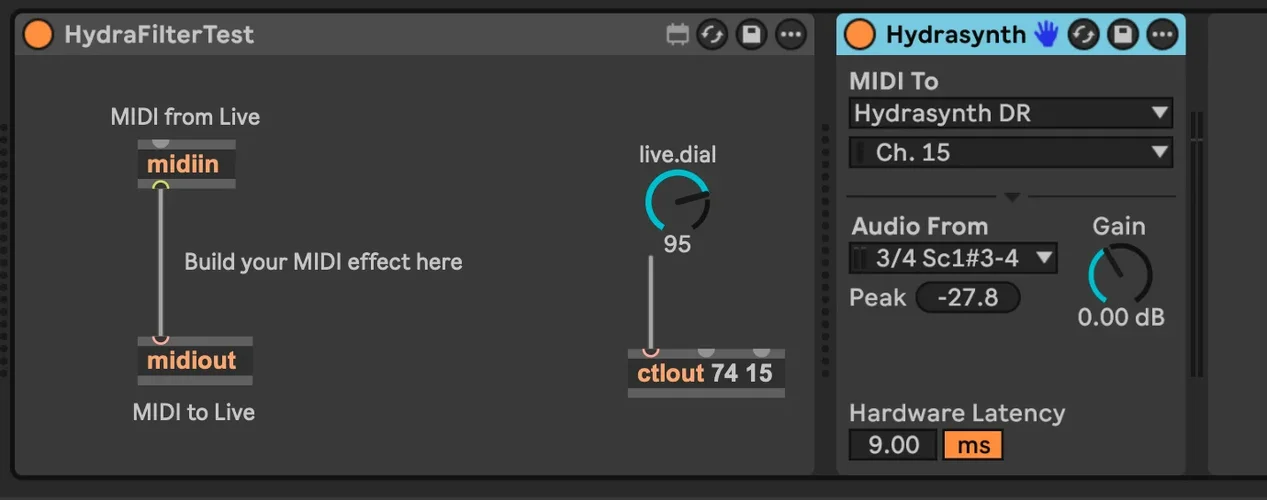Select the ctlout 74 15 object
This screenshot has width=1267, height=500.
(x=706, y=373)
